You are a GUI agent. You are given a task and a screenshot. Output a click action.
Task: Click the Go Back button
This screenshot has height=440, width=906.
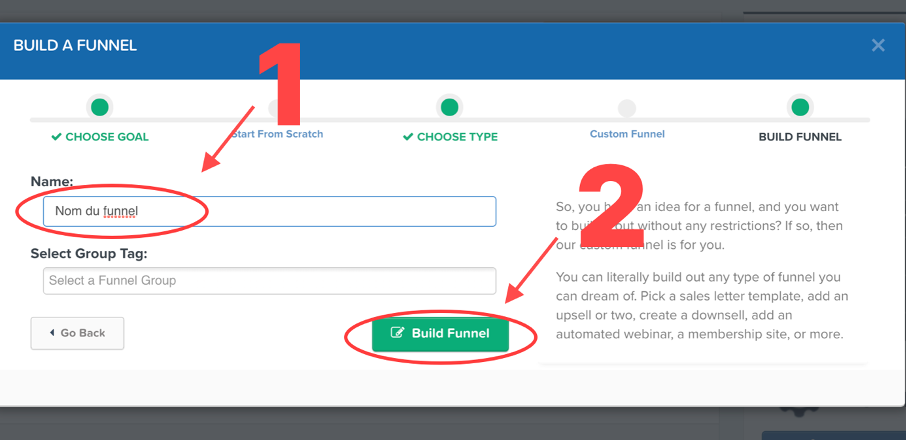[x=77, y=333]
